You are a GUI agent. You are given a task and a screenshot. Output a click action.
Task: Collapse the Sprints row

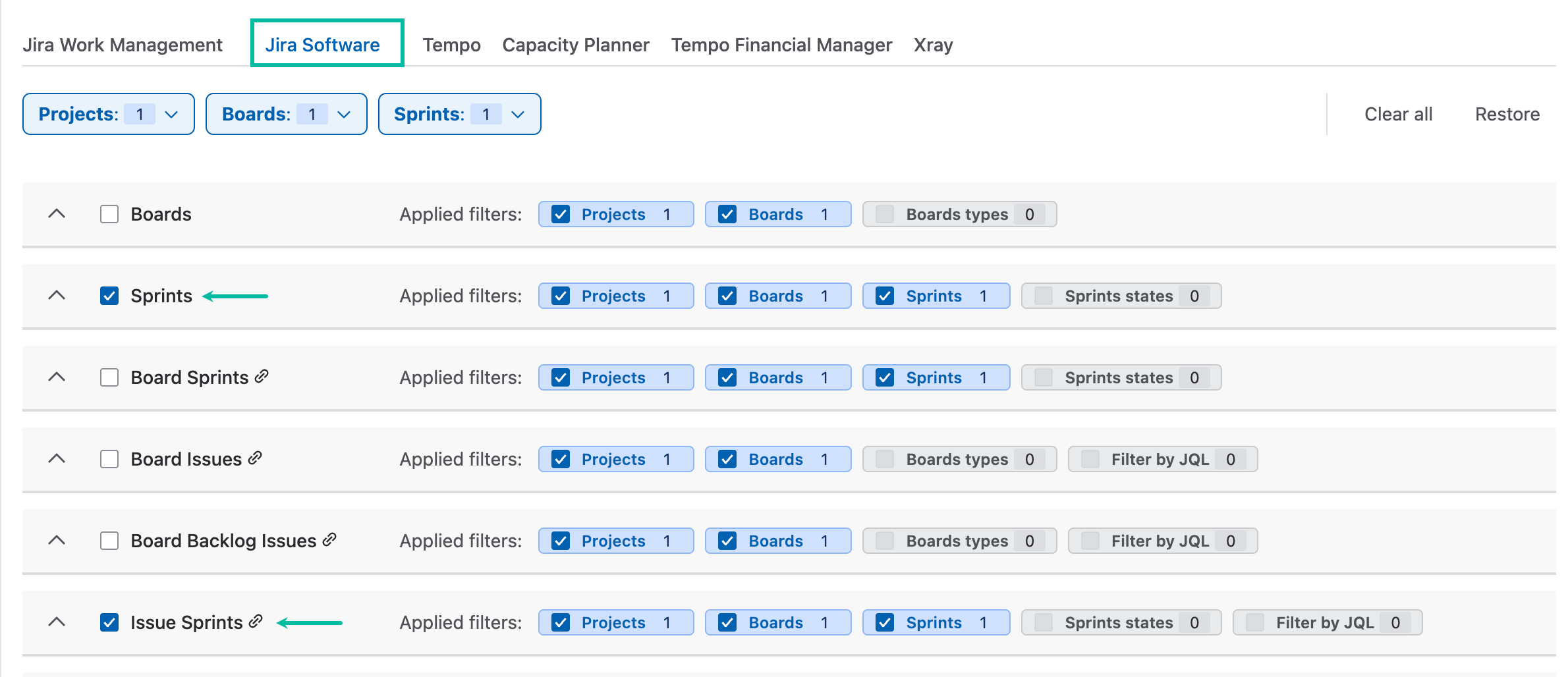[57, 295]
